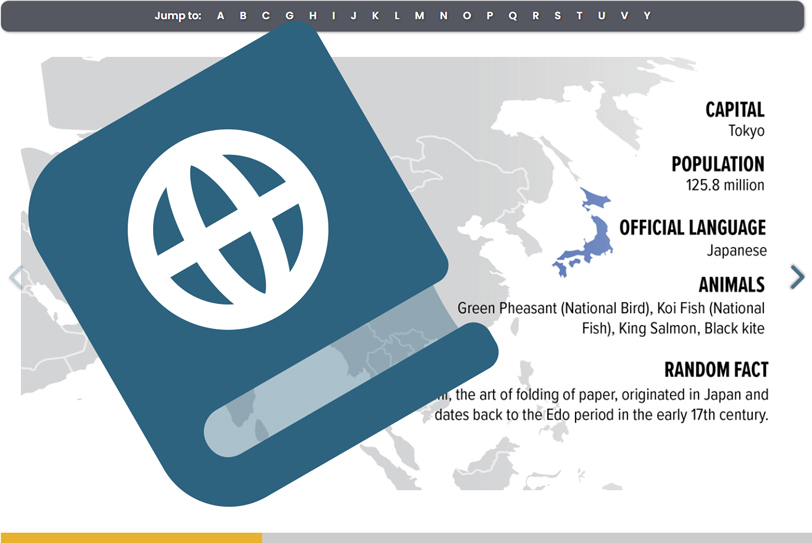Jump to letter Y in index

pyautogui.click(x=647, y=16)
